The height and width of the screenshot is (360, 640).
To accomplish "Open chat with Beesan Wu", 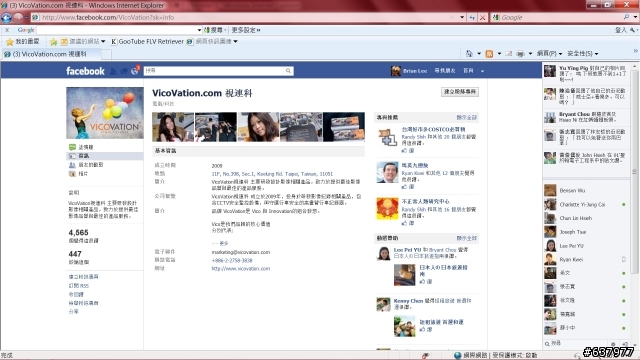I will click(572, 191).
